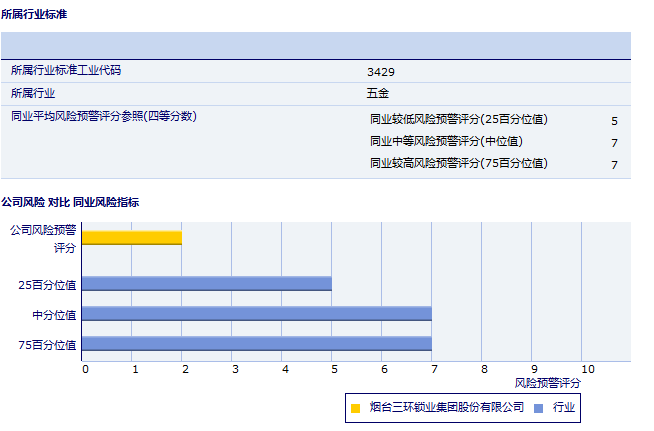Select the 五金 industry value
Image resolution: width=654 pixels, height=431 pixels.
(377, 93)
